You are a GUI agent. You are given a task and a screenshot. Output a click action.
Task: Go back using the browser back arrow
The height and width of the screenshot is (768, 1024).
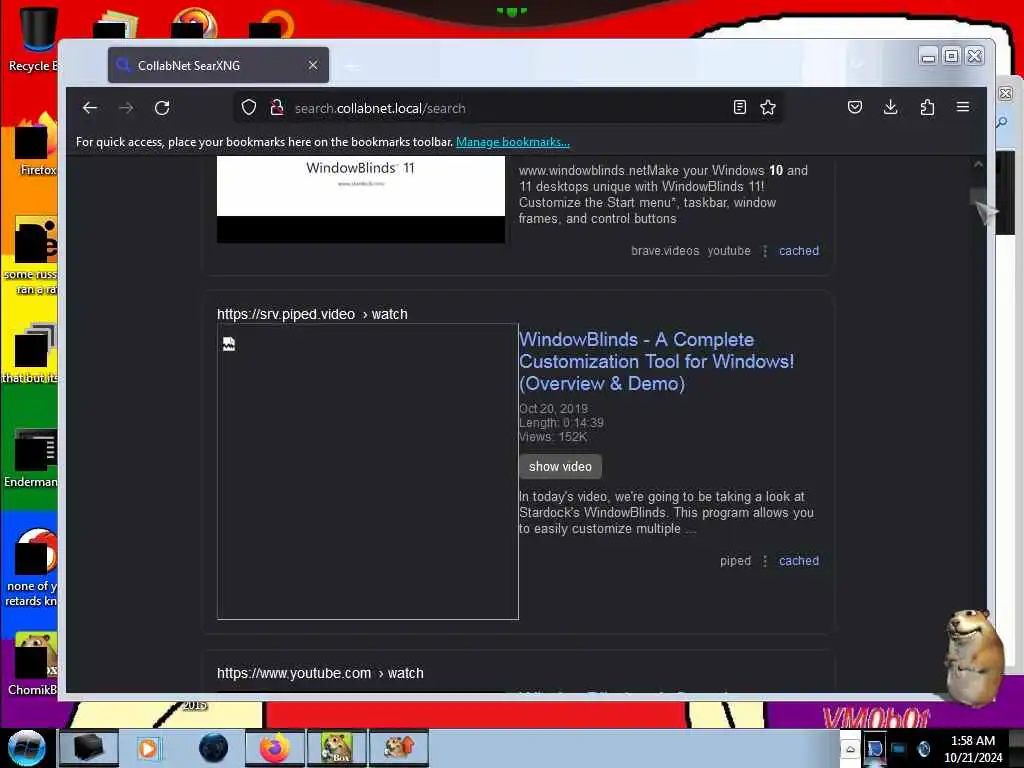(x=90, y=108)
